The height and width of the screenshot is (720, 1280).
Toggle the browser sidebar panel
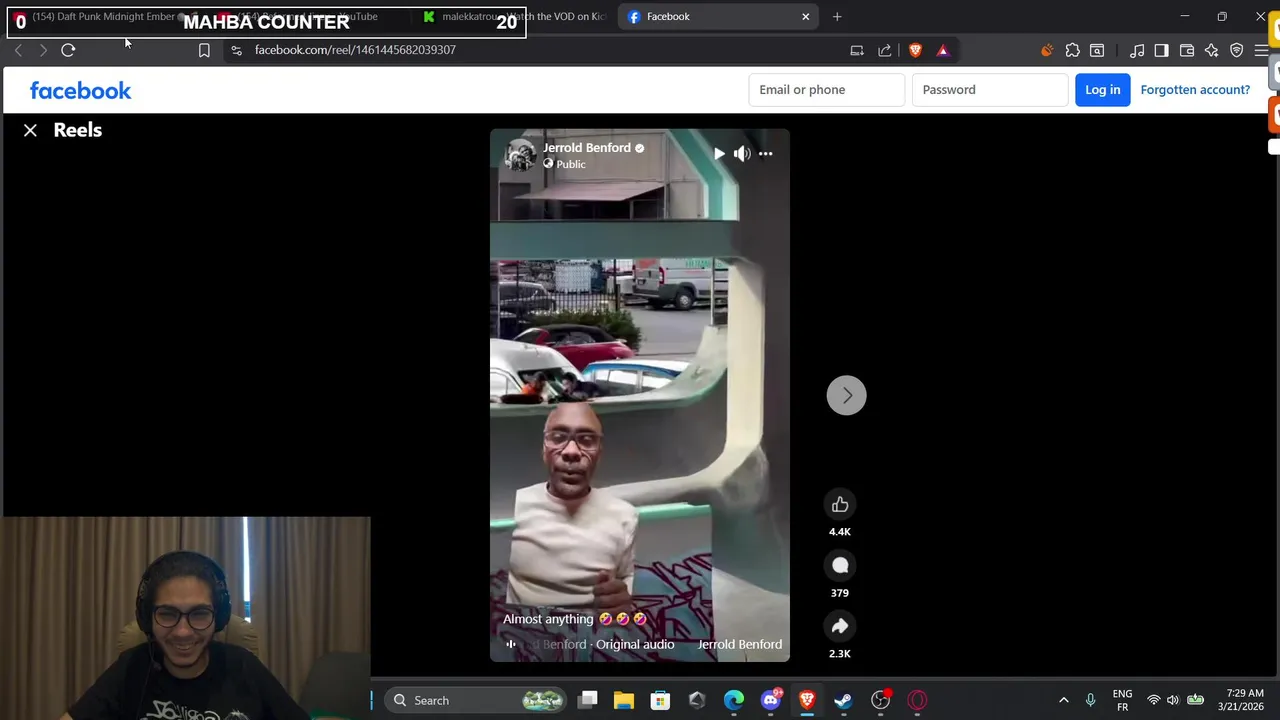[1161, 50]
